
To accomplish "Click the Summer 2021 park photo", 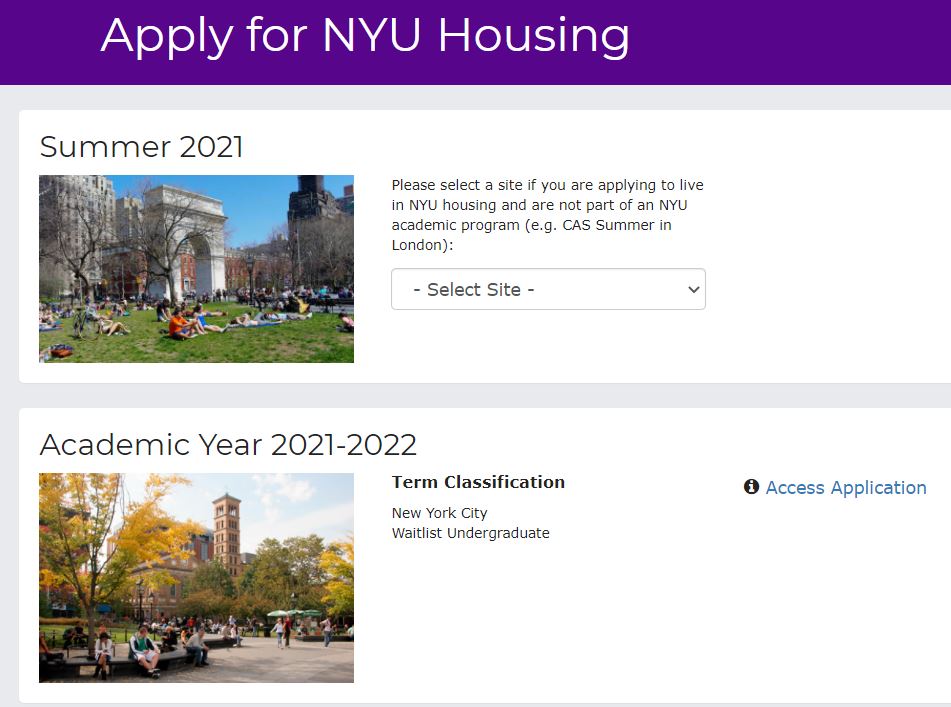I will click(197, 269).
